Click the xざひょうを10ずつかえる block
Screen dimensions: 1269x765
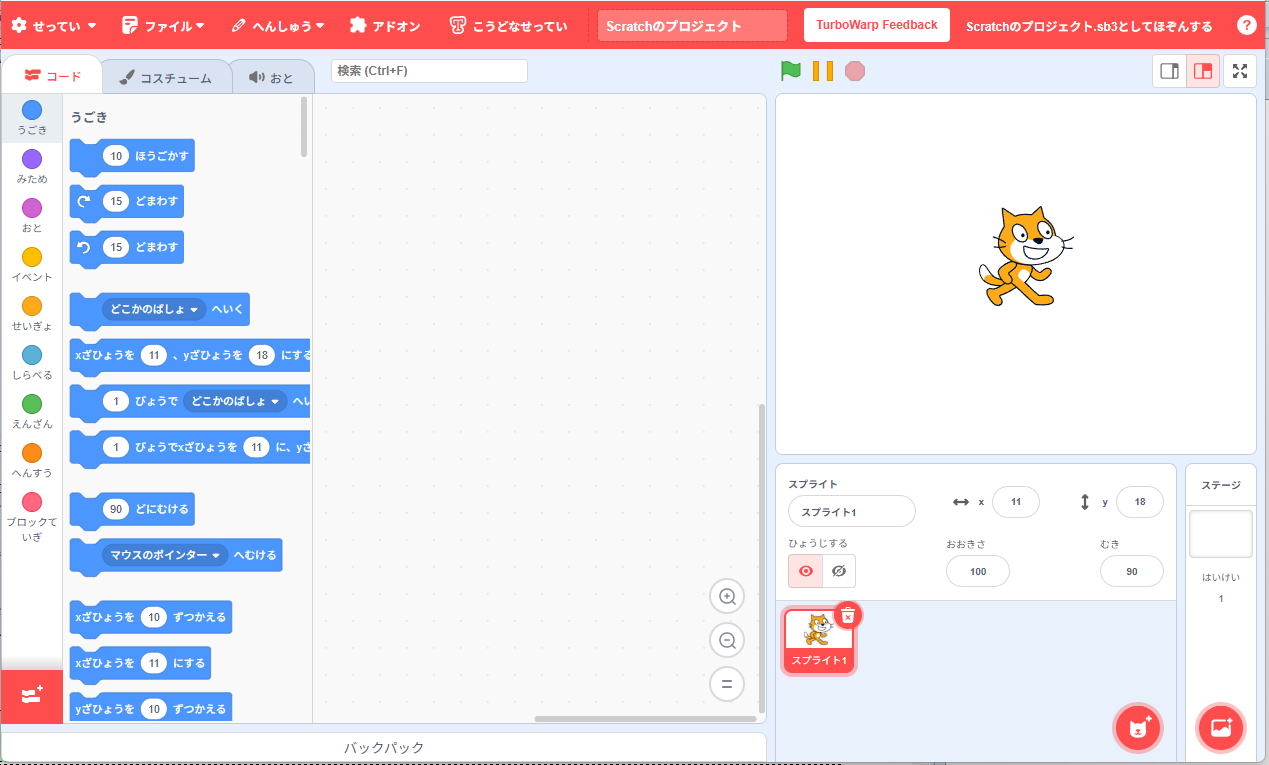point(150,618)
